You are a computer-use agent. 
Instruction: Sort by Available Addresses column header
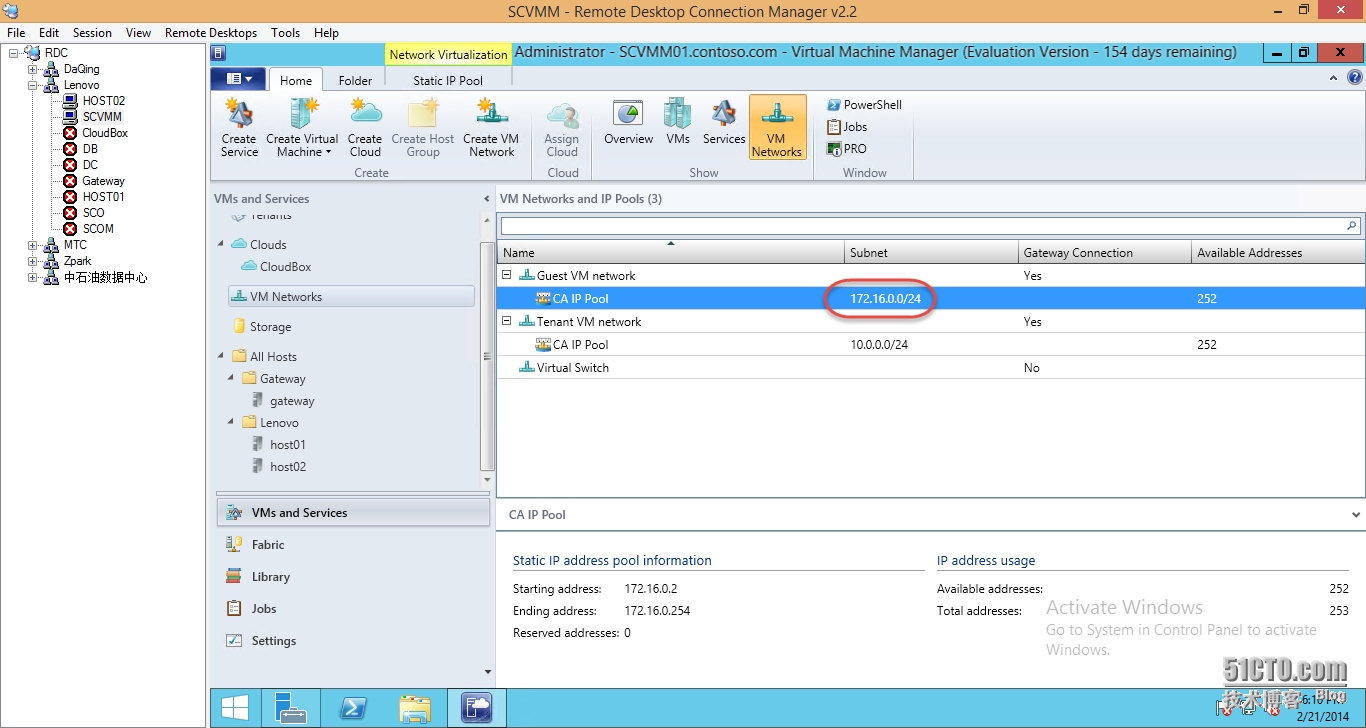(1277, 253)
